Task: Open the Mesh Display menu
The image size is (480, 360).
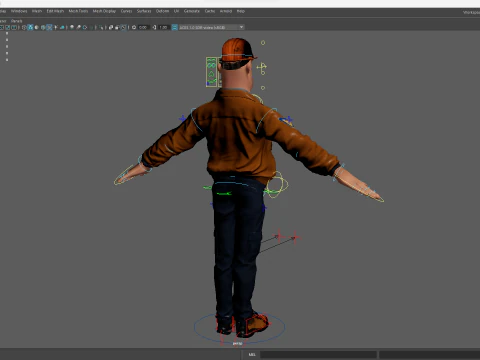Action: tap(104, 11)
